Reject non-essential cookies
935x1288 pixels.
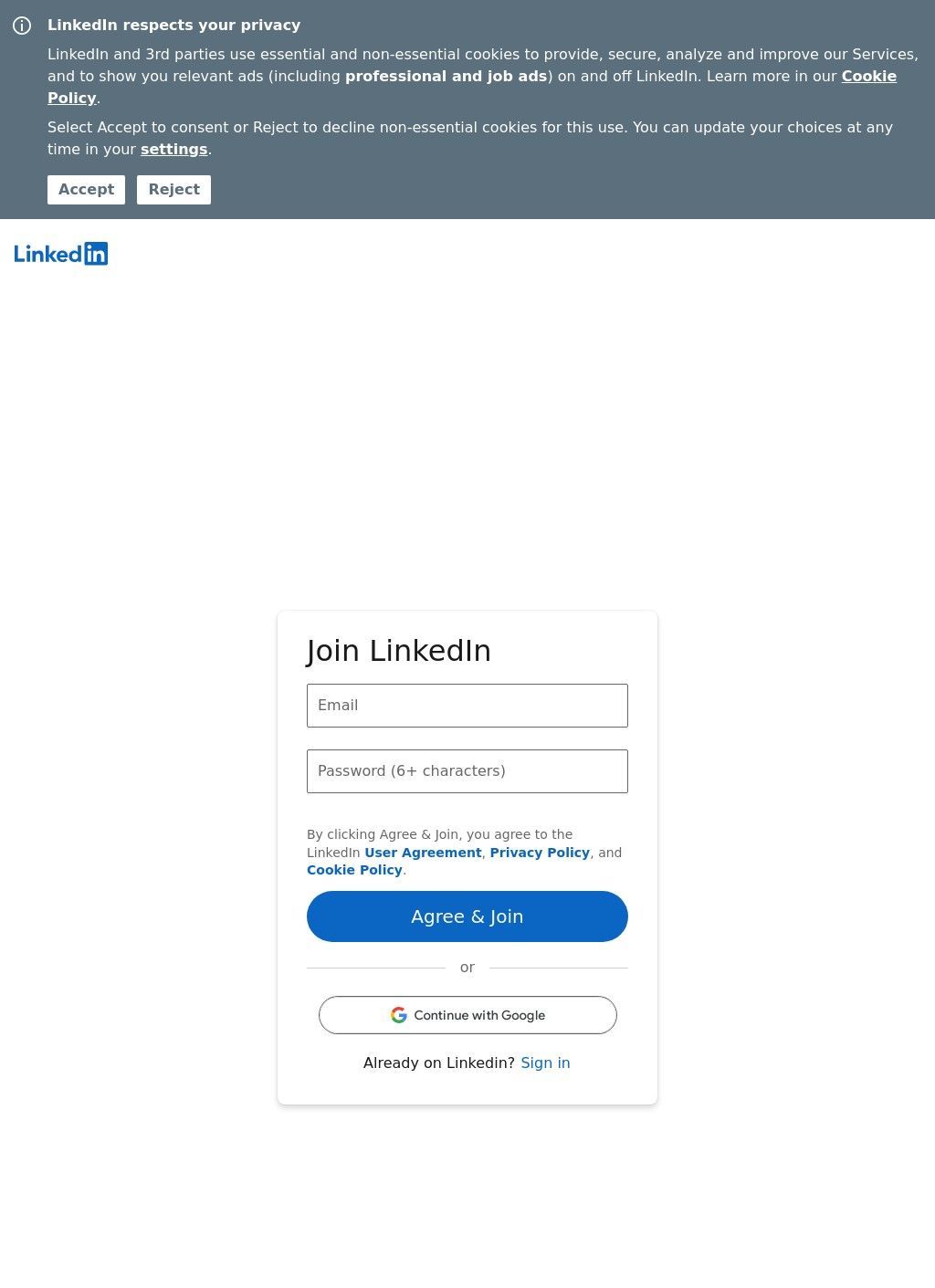pos(173,190)
